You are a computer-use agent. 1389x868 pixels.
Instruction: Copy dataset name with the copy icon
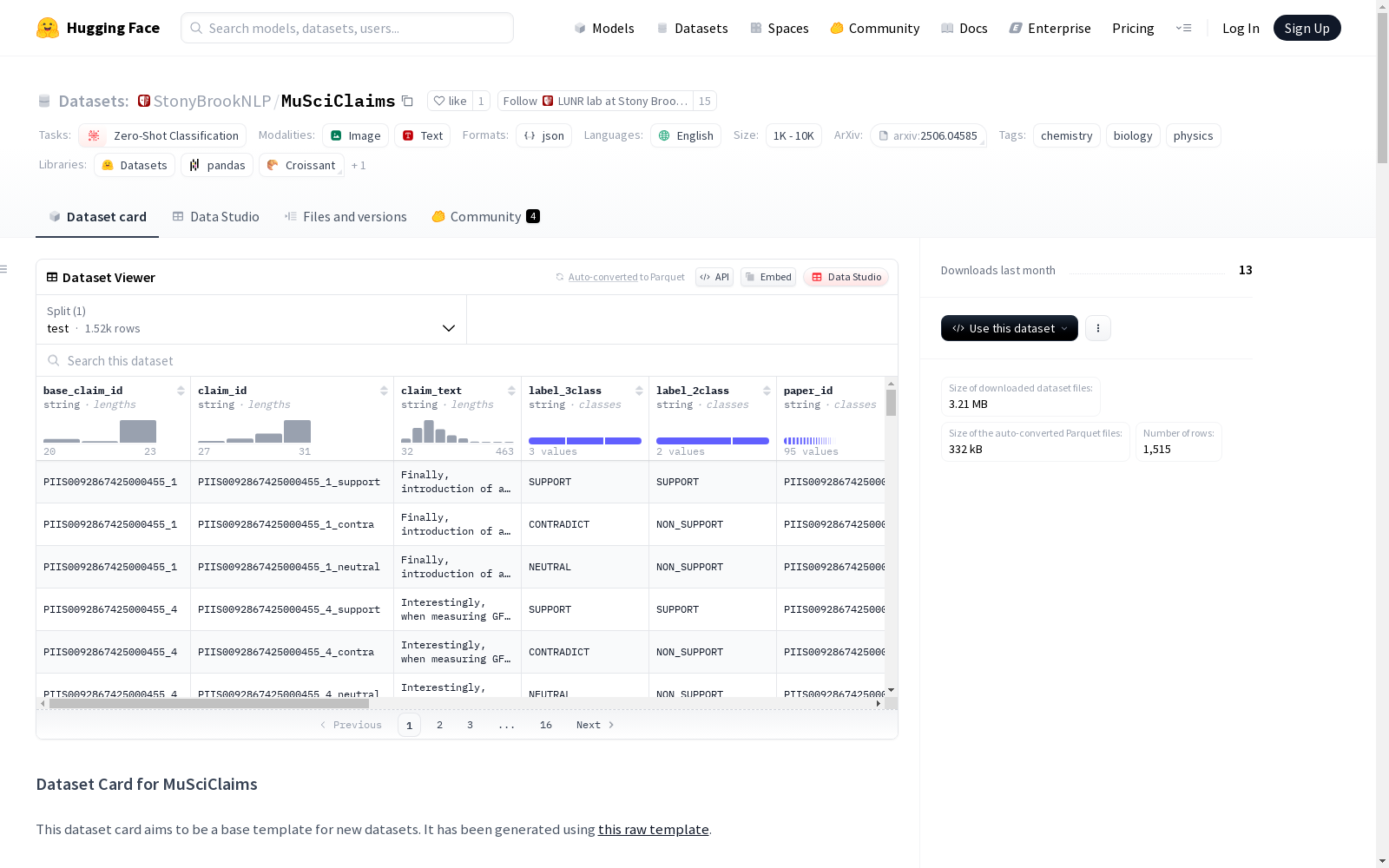407,101
